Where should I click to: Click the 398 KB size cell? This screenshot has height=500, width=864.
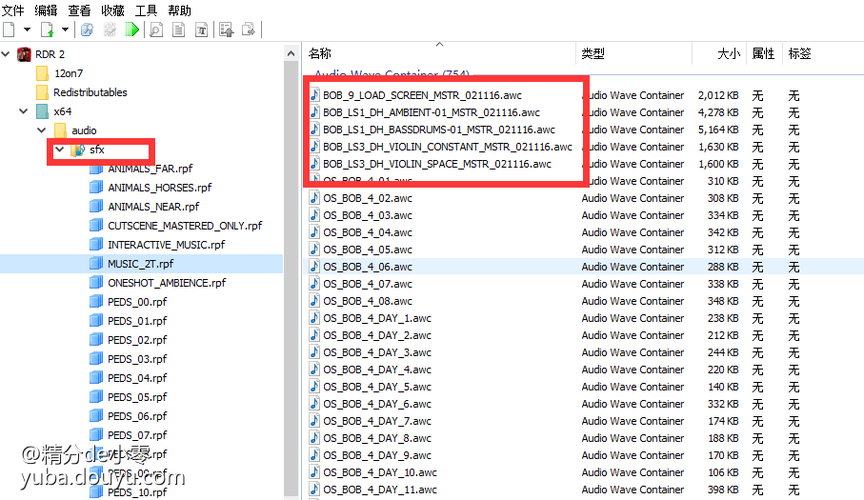723,490
